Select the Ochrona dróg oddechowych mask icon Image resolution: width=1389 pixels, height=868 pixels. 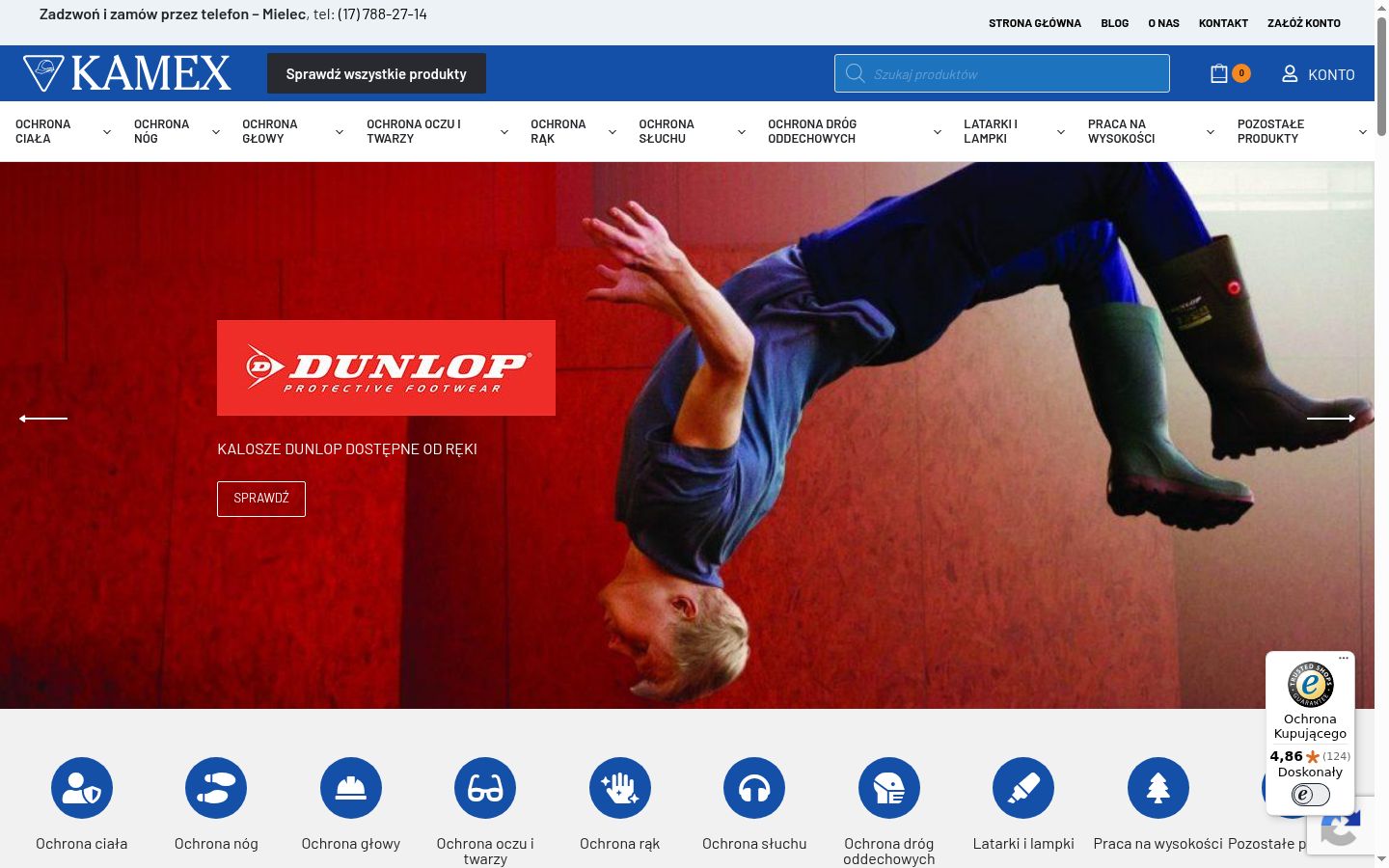889,788
